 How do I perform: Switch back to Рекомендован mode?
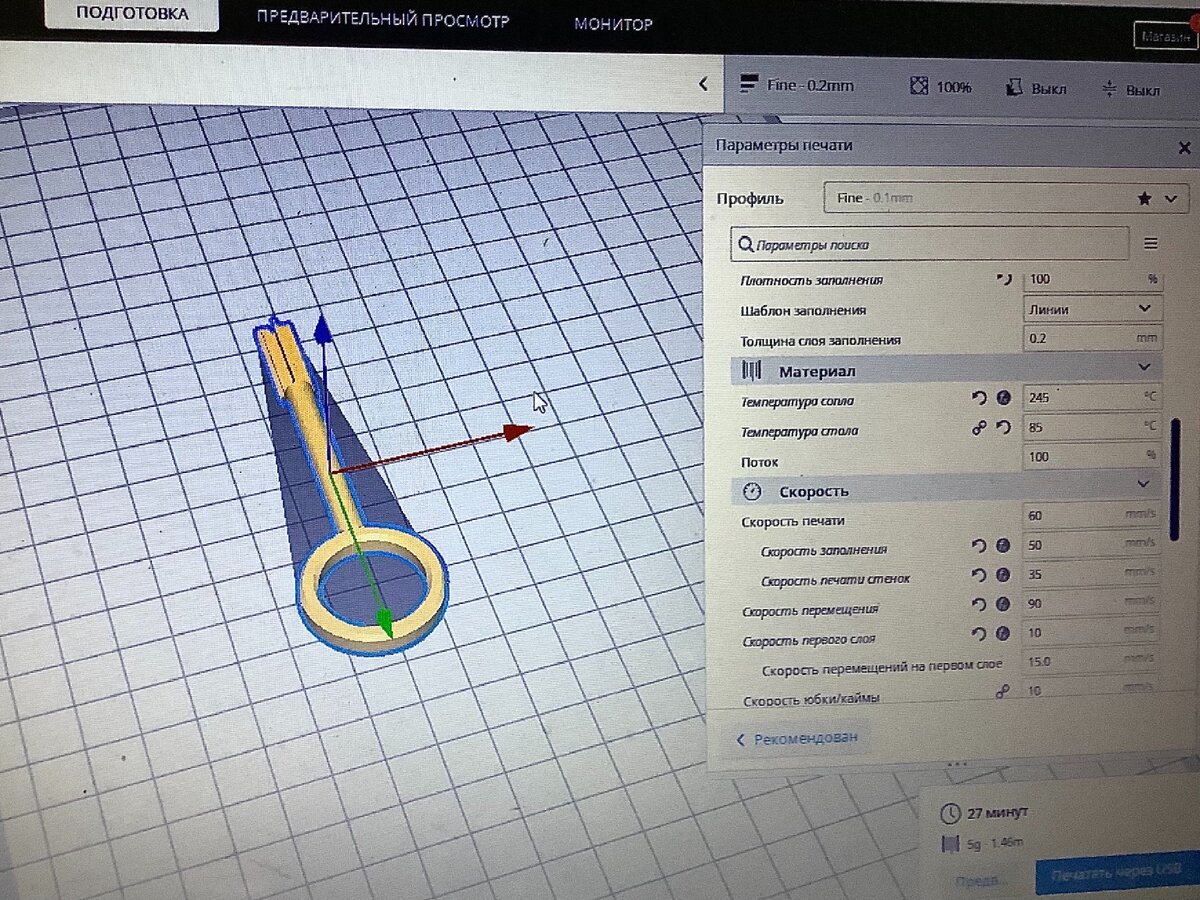[797, 739]
